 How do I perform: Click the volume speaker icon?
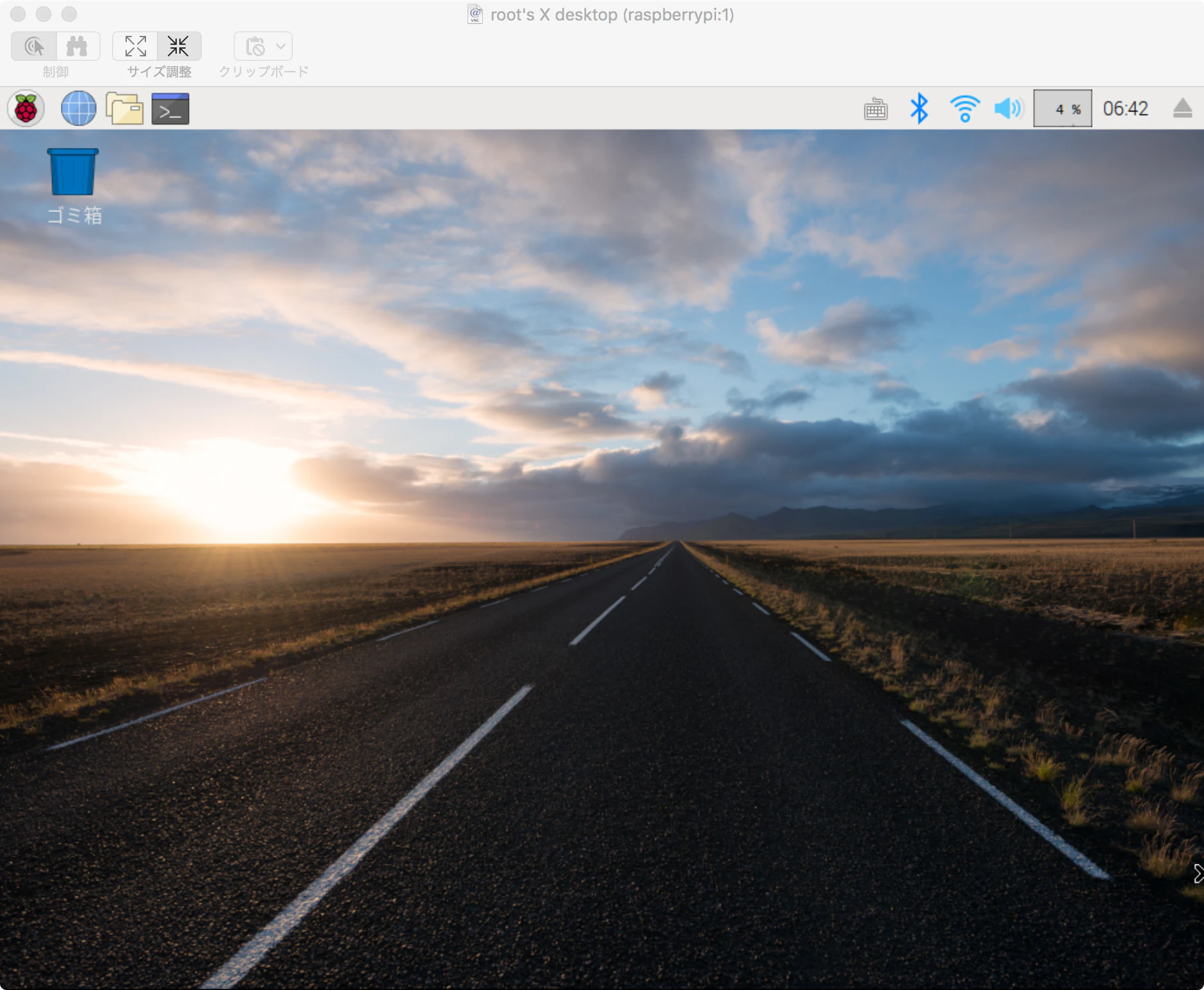pyautogui.click(x=1009, y=108)
